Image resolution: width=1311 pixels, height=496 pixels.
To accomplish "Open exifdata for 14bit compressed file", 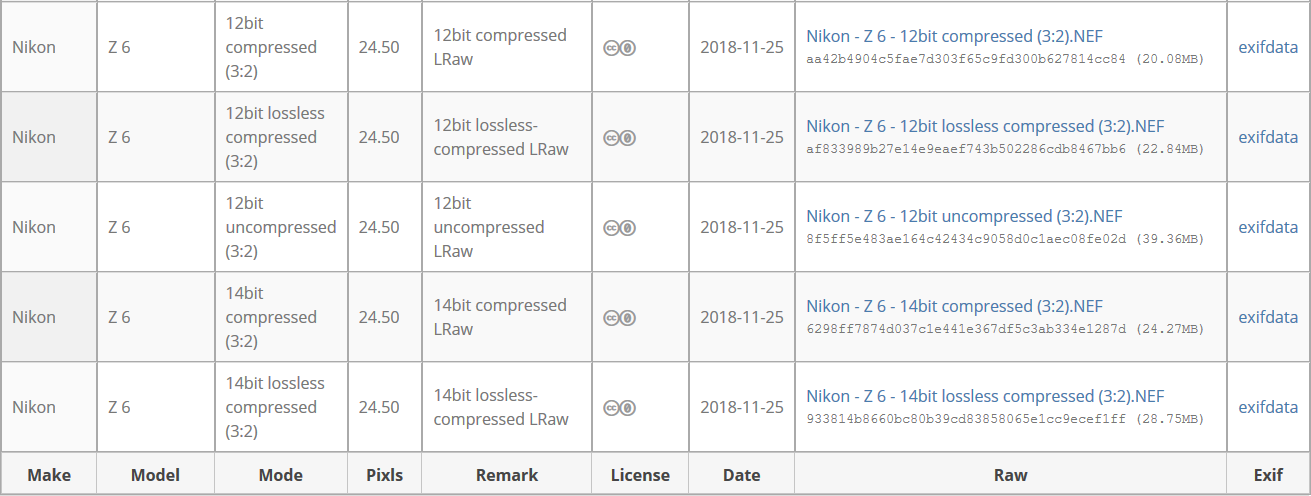I will point(1268,317).
